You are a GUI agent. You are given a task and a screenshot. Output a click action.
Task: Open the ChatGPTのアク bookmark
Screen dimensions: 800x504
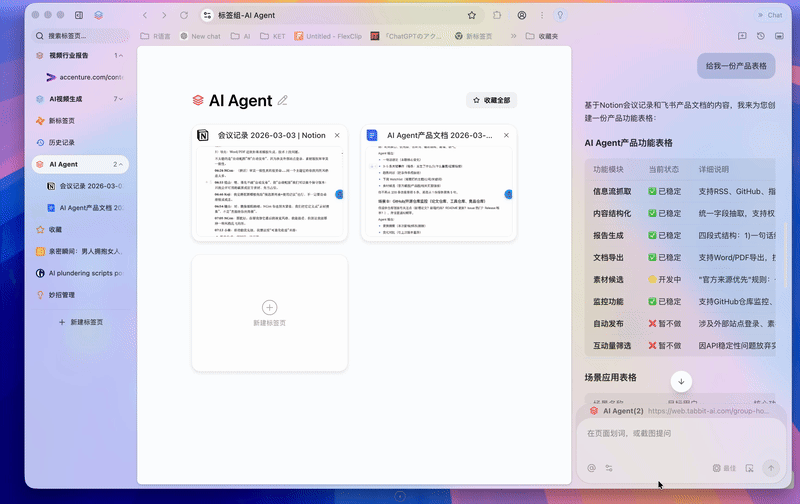[407, 36]
